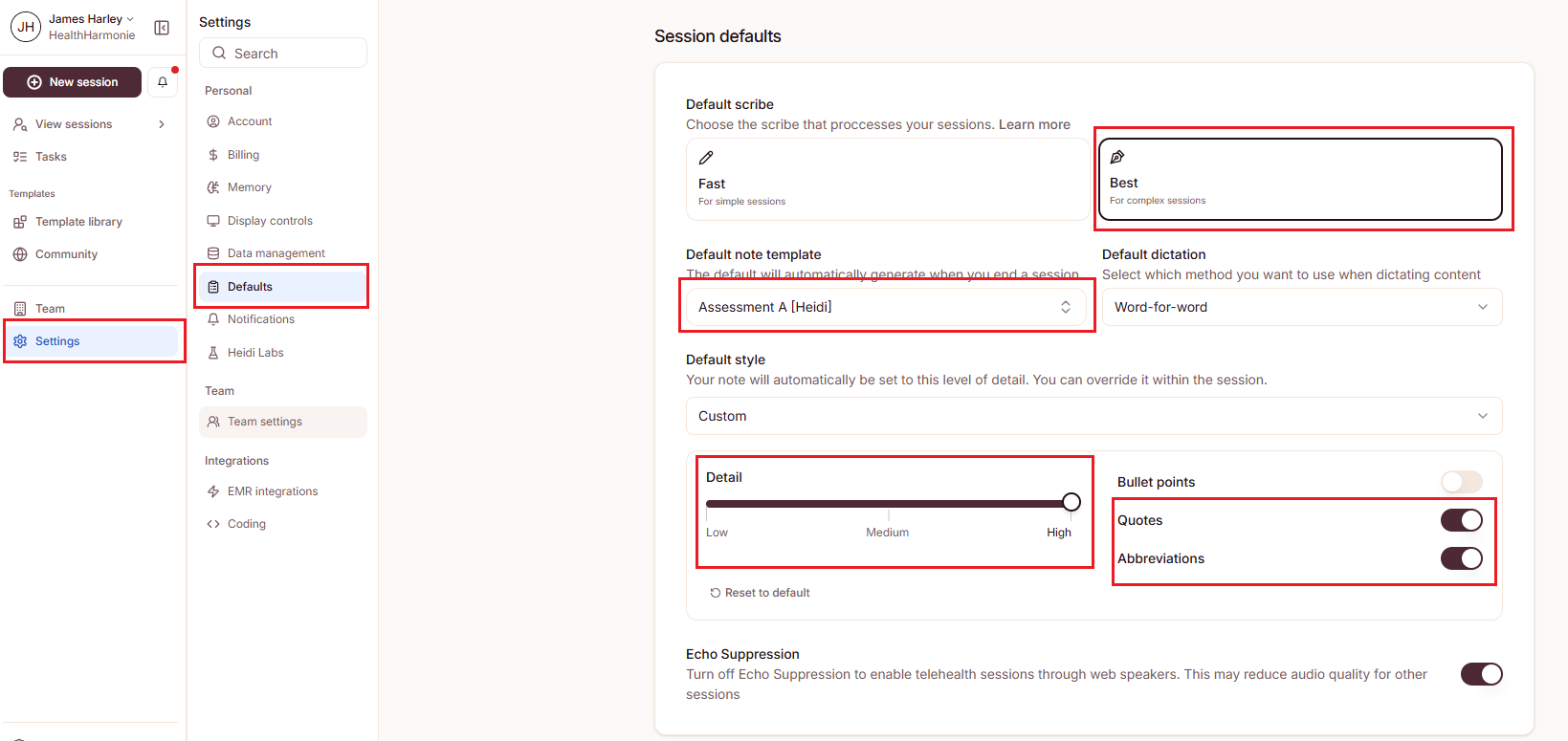Viewport: 1568px width, 741px height.
Task: Click the Learn more link
Action: [1034, 124]
